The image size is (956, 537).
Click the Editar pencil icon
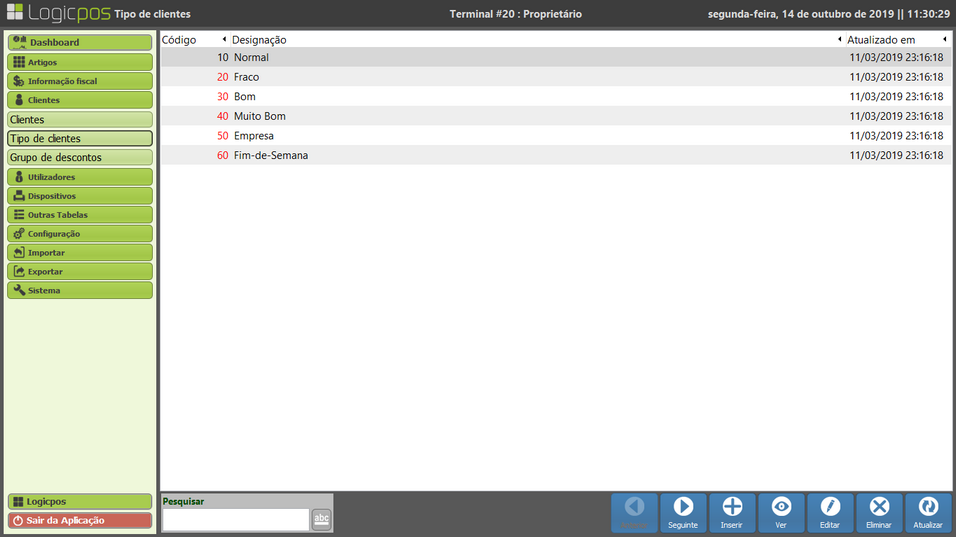830,512
